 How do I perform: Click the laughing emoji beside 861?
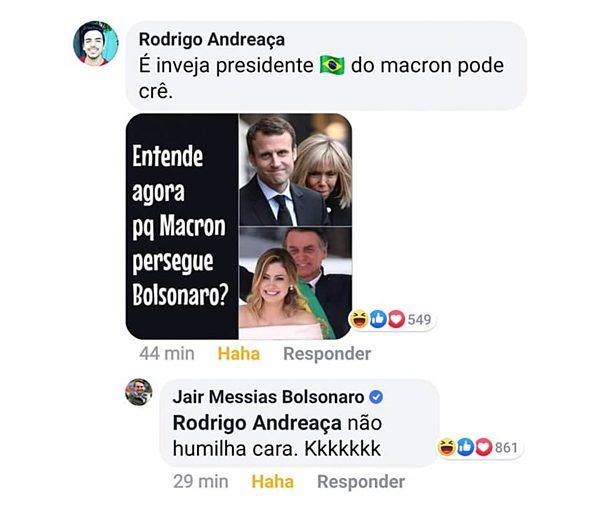(446, 447)
